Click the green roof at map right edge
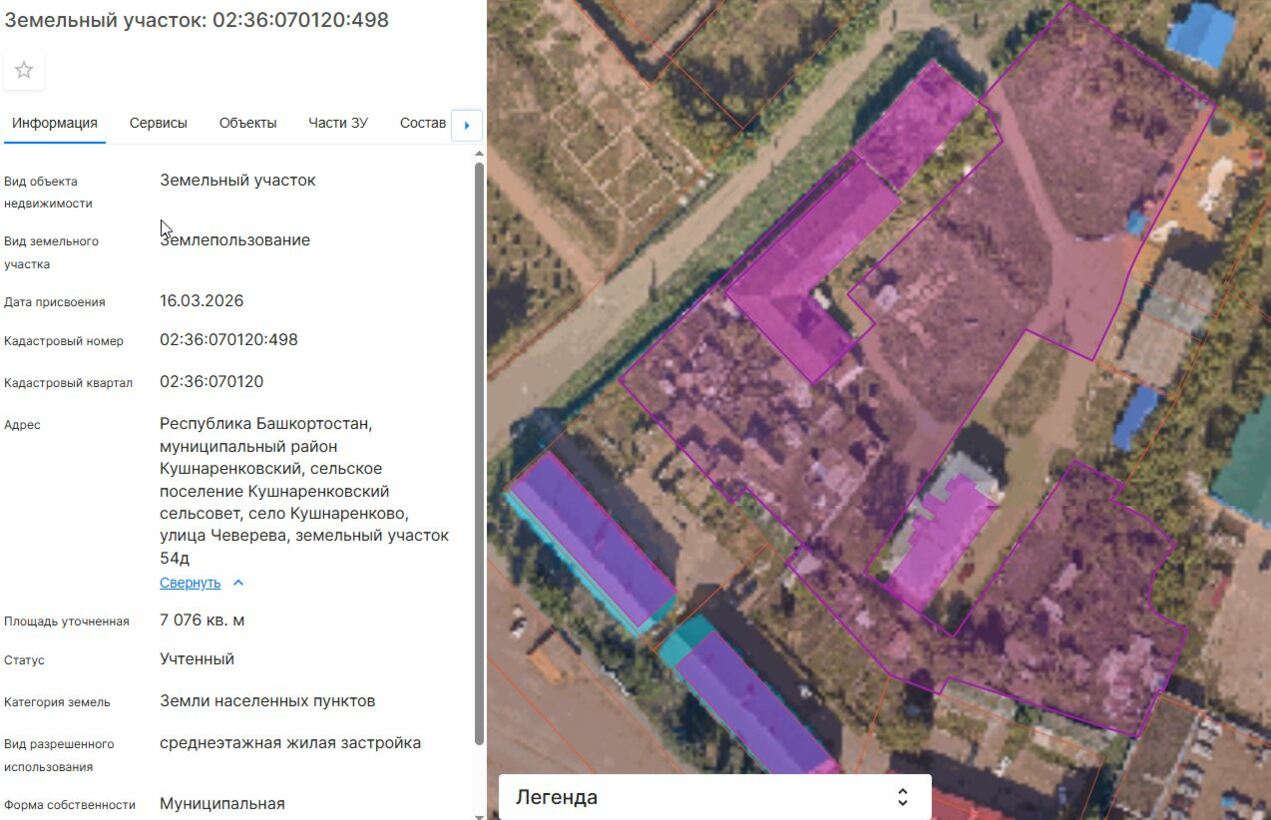Image resolution: width=1271 pixels, height=820 pixels. 1246,460
